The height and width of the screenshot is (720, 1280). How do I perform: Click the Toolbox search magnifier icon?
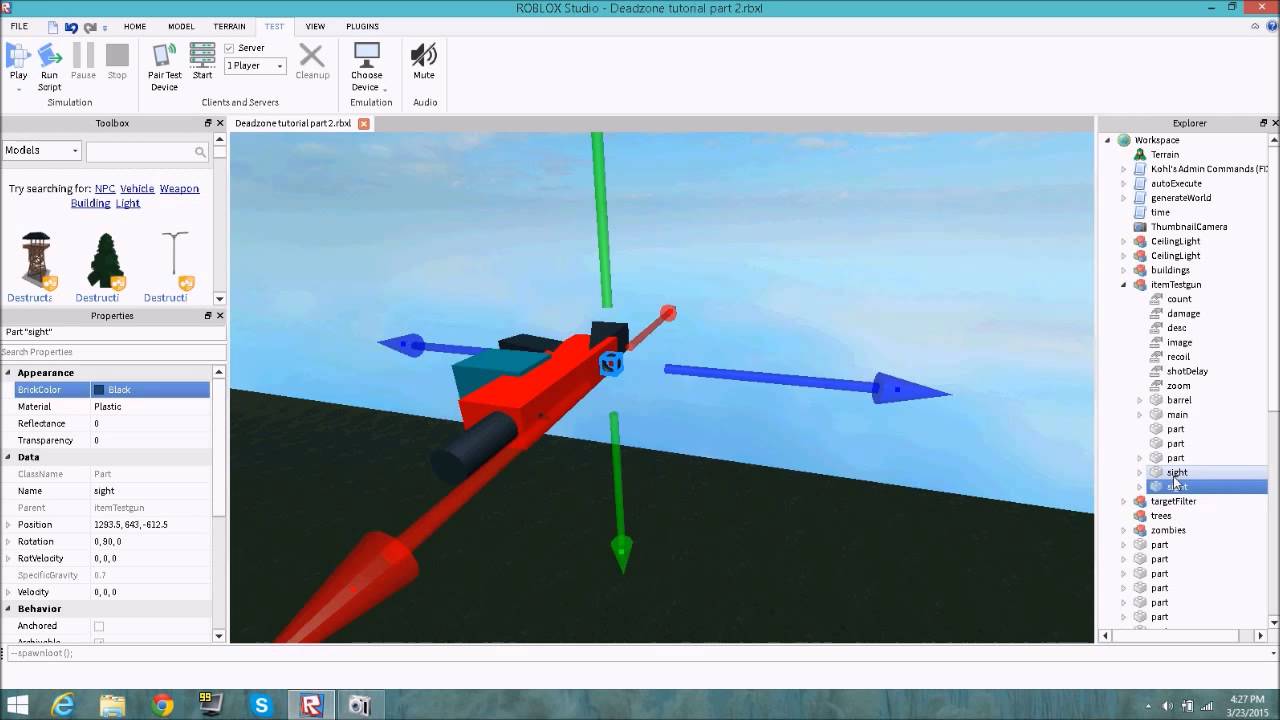click(x=200, y=152)
